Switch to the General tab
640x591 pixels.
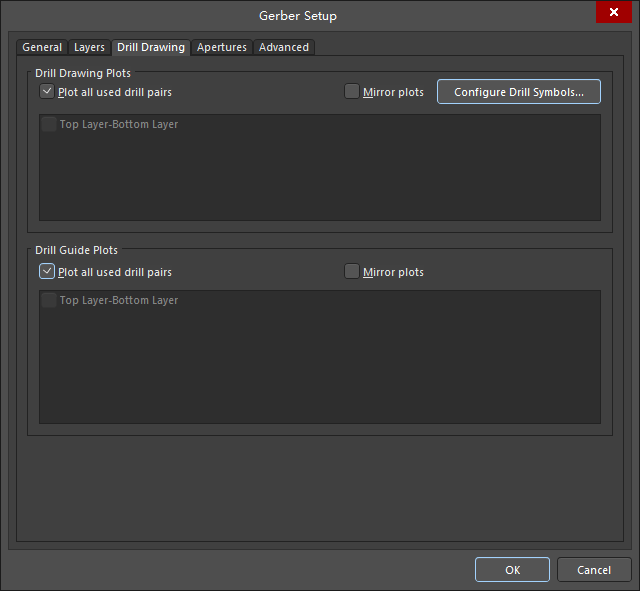pos(42,47)
